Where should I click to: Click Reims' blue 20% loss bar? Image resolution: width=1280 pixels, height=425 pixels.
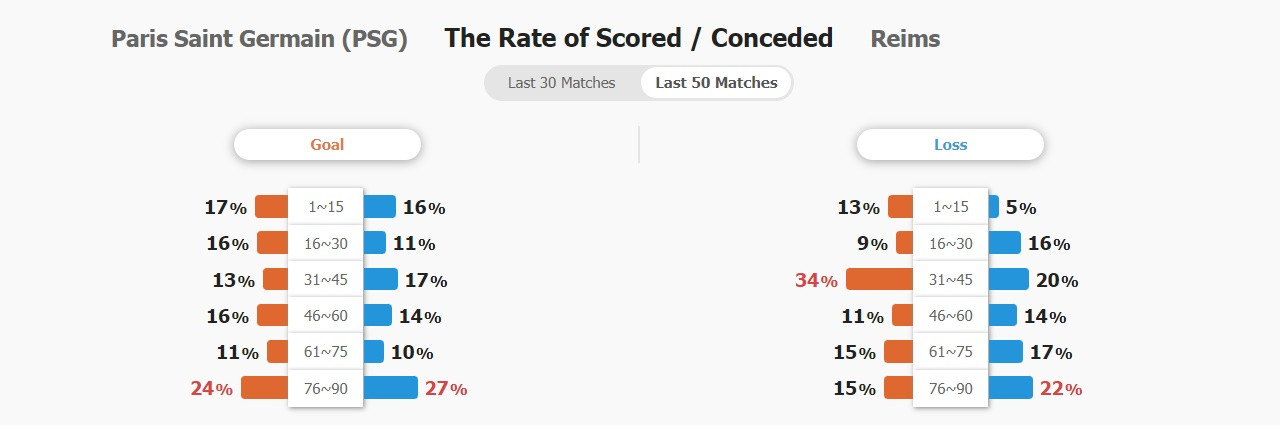click(1008, 279)
